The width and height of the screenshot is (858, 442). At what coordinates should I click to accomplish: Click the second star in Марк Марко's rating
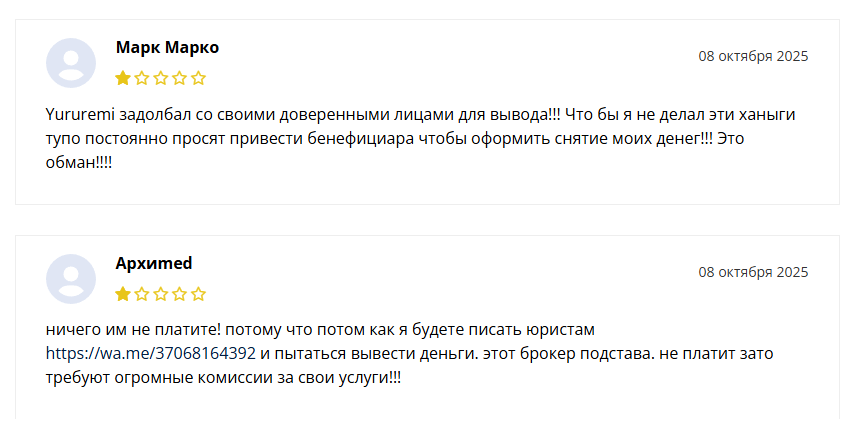point(142,78)
